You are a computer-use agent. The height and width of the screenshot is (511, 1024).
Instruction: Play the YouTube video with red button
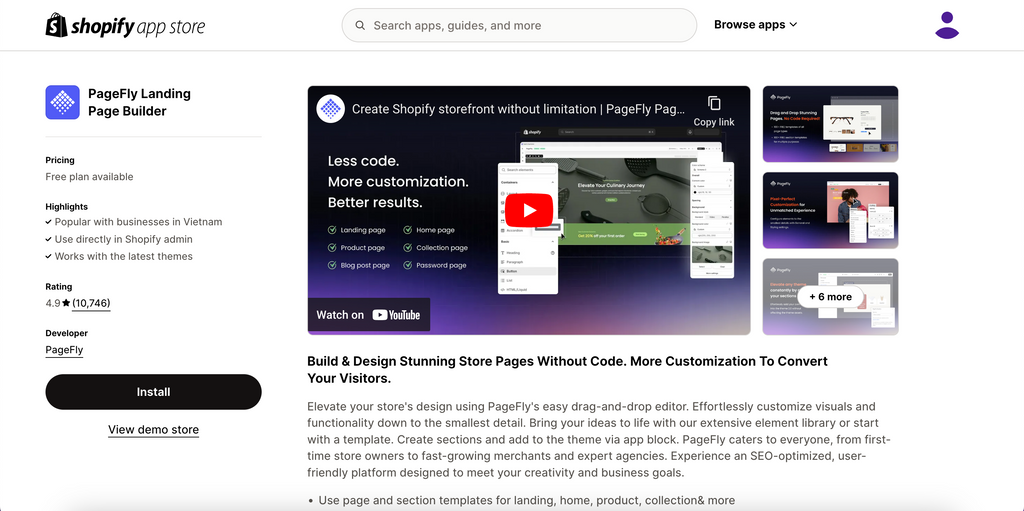(529, 210)
